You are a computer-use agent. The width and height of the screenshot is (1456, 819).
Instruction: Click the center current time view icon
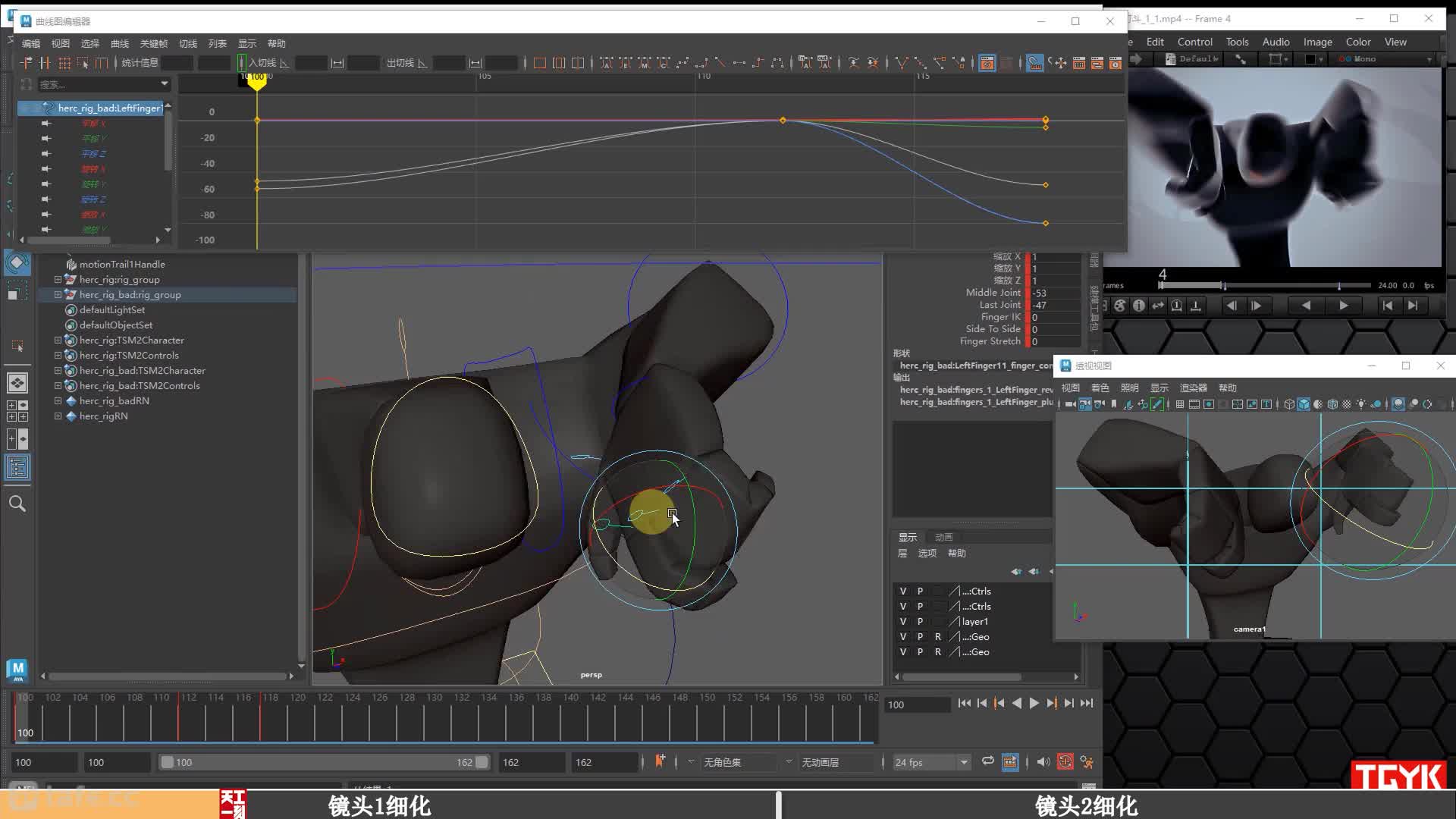click(x=578, y=63)
